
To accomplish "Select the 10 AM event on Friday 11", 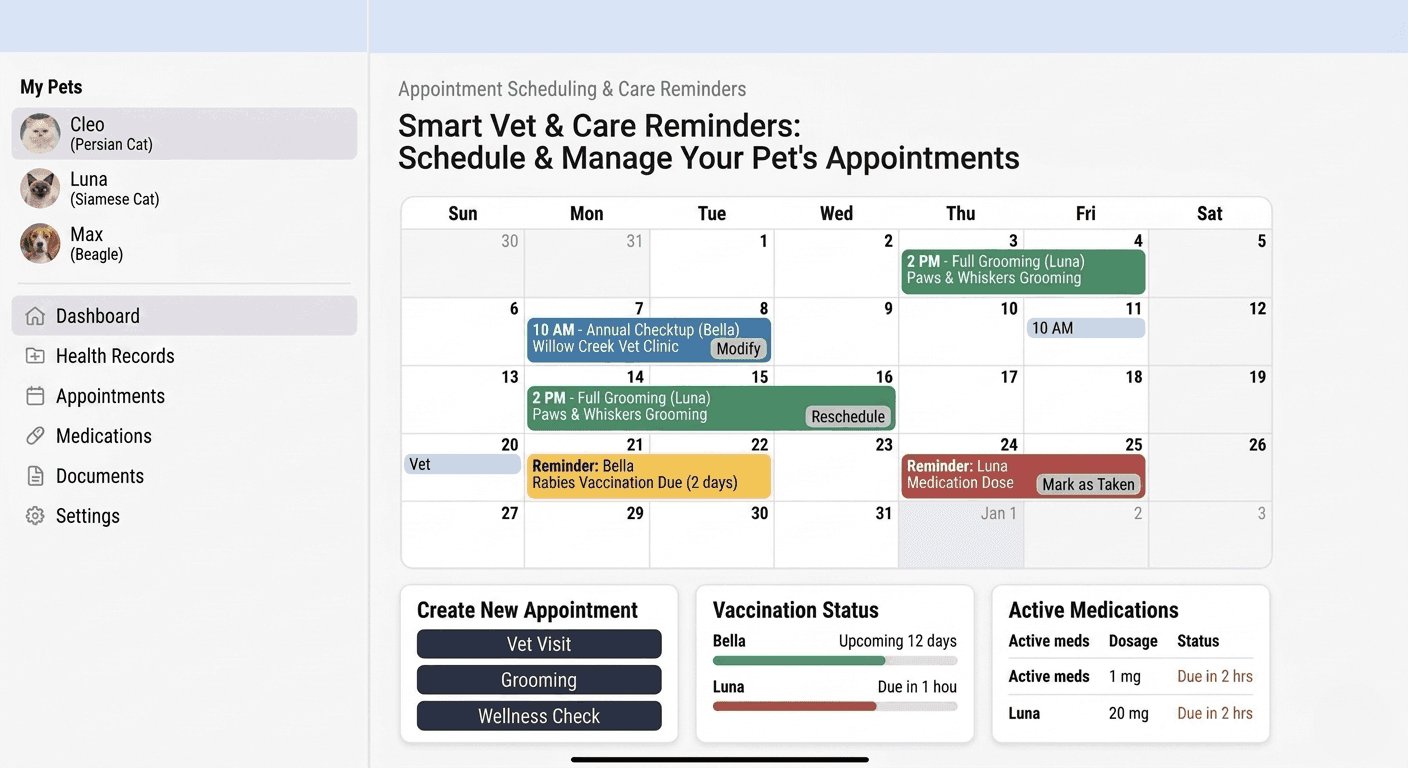I will point(1085,328).
